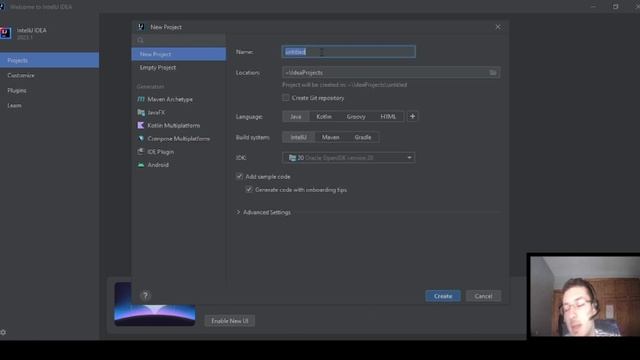Select Compose Multiplatform generator entry
The width and height of the screenshot is (640, 360).
click(179, 138)
